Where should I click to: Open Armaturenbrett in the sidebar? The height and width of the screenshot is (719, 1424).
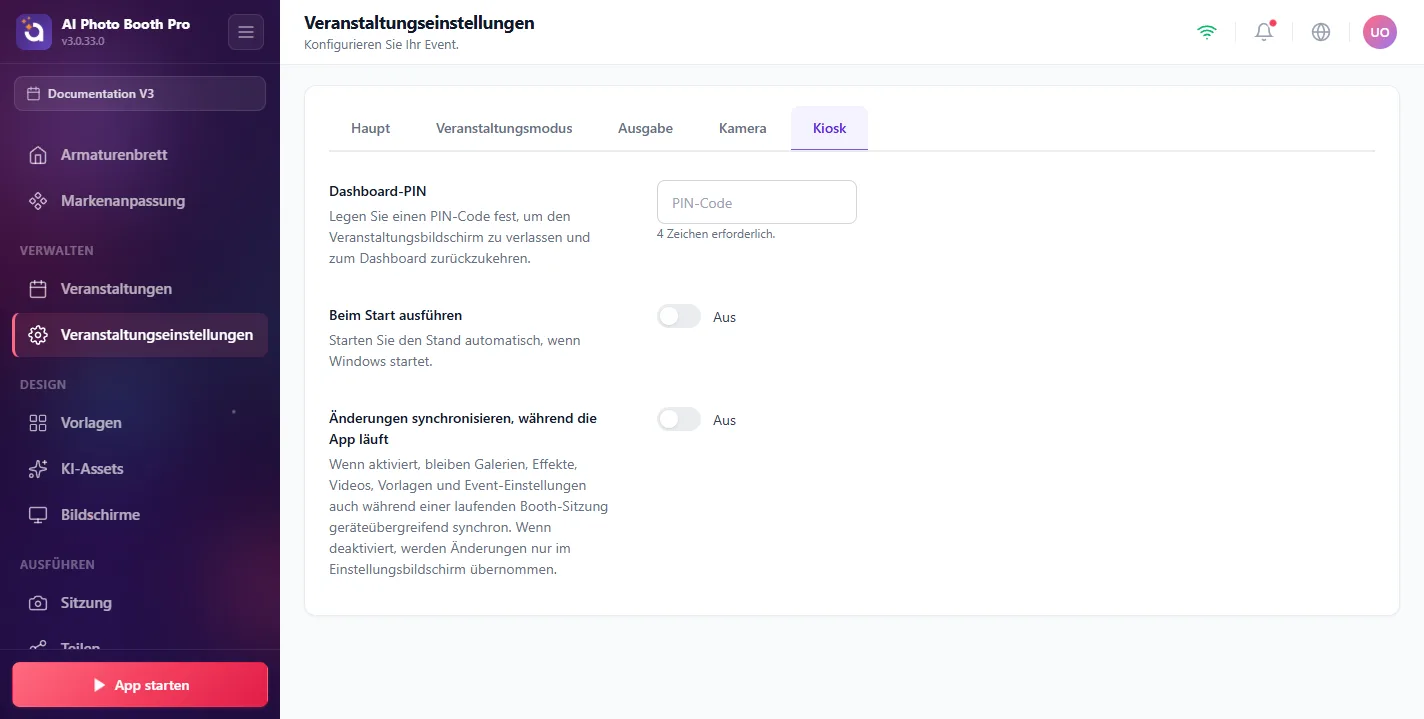tap(140, 155)
